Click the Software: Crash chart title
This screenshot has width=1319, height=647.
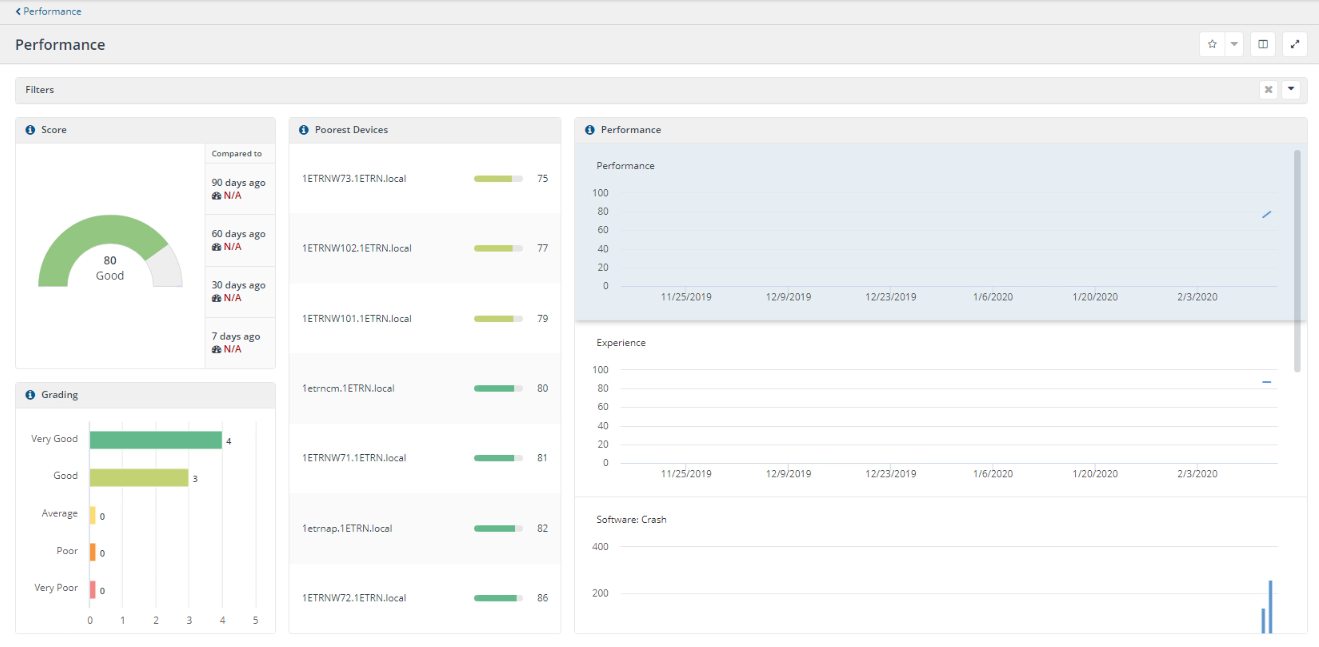click(631, 520)
